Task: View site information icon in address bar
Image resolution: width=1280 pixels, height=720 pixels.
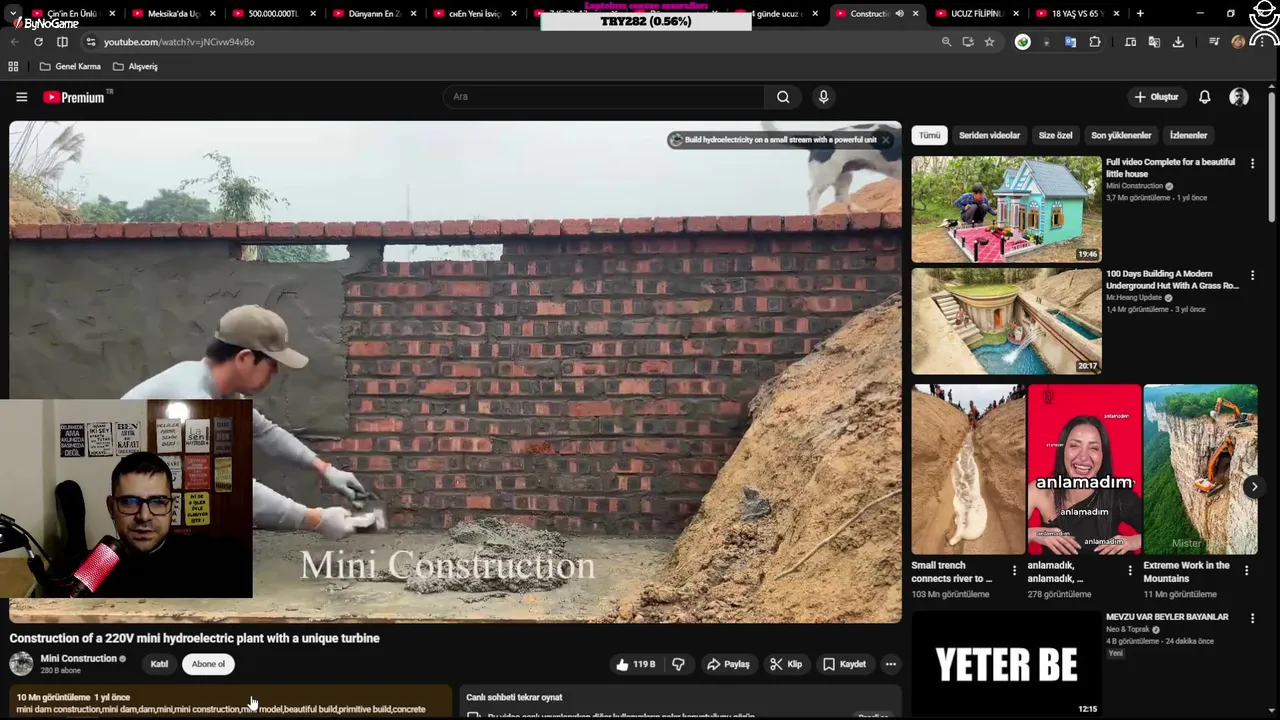Action: click(90, 42)
